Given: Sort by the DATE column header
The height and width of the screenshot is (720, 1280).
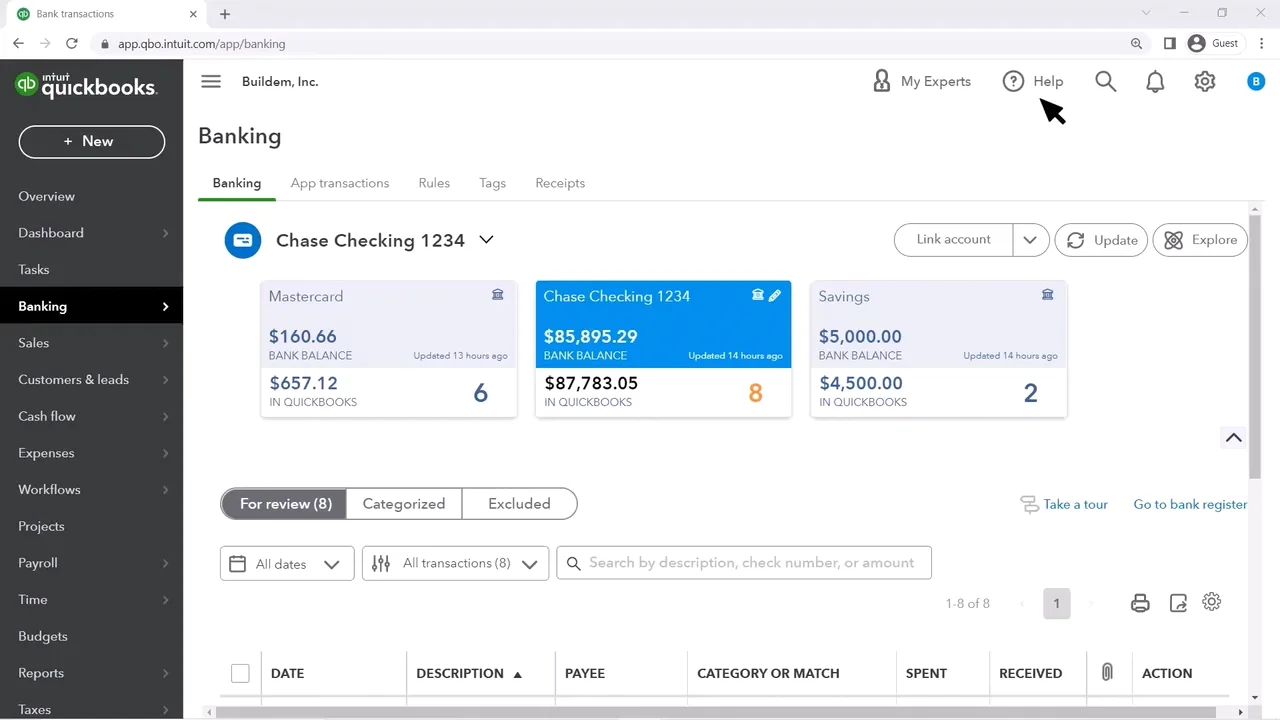Looking at the screenshot, I should point(287,673).
